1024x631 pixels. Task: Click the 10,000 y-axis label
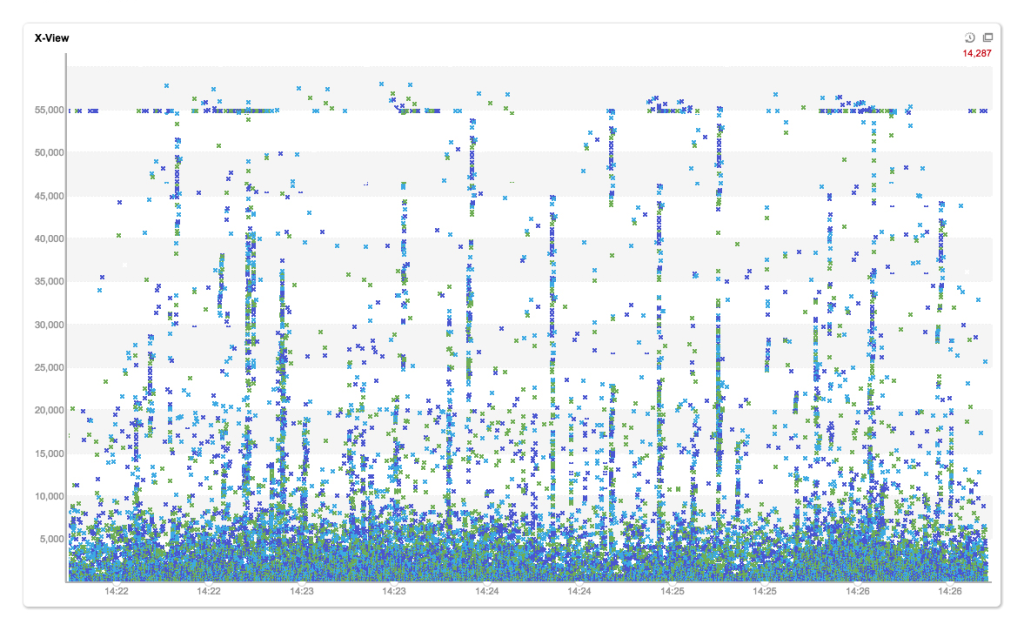(44, 497)
